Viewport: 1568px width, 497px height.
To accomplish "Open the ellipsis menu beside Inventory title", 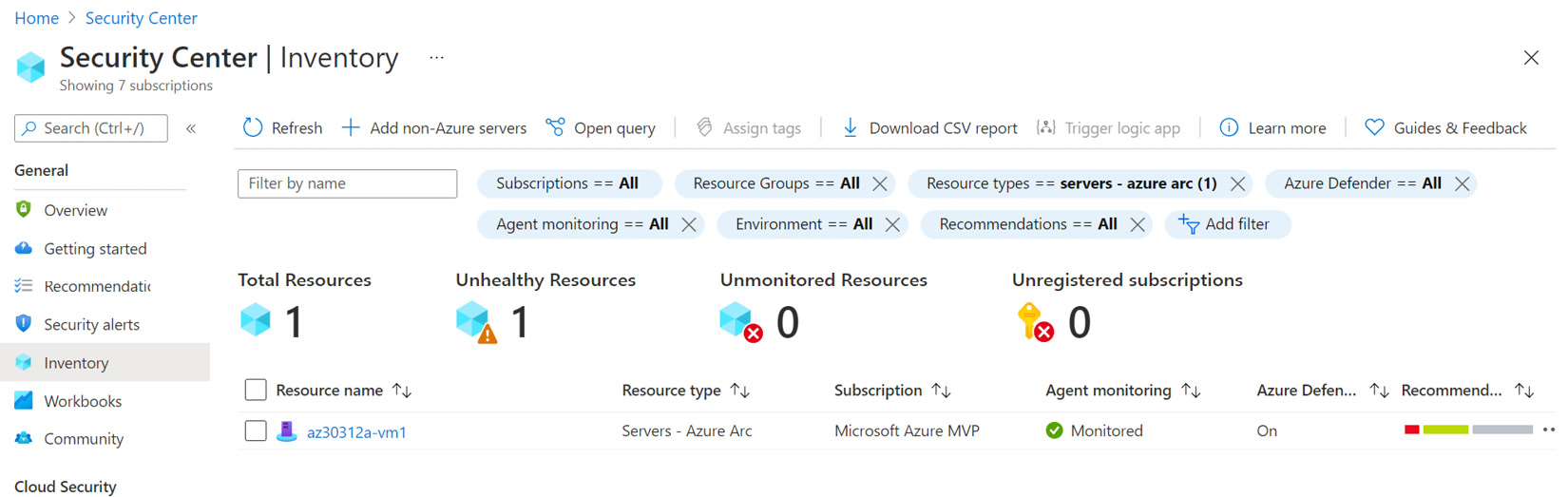I will point(436,58).
